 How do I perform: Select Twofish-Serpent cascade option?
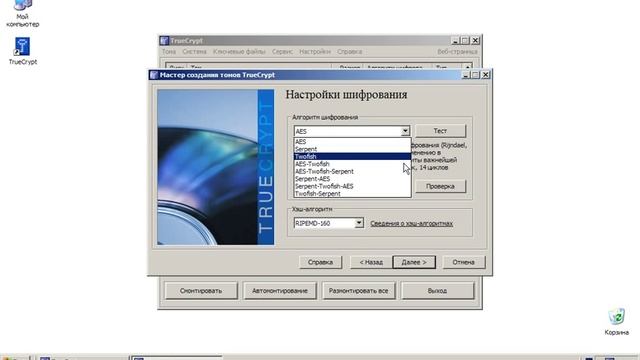coord(352,193)
